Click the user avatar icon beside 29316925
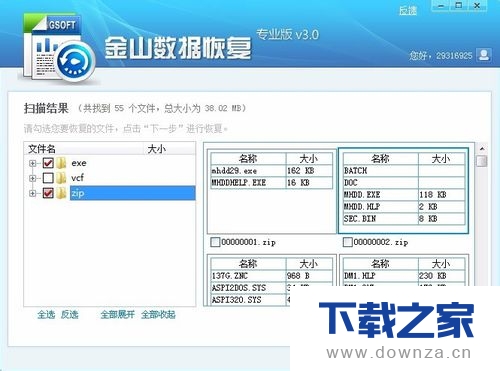Image resolution: width=500 pixels, height=371 pixels. tap(484, 55)
